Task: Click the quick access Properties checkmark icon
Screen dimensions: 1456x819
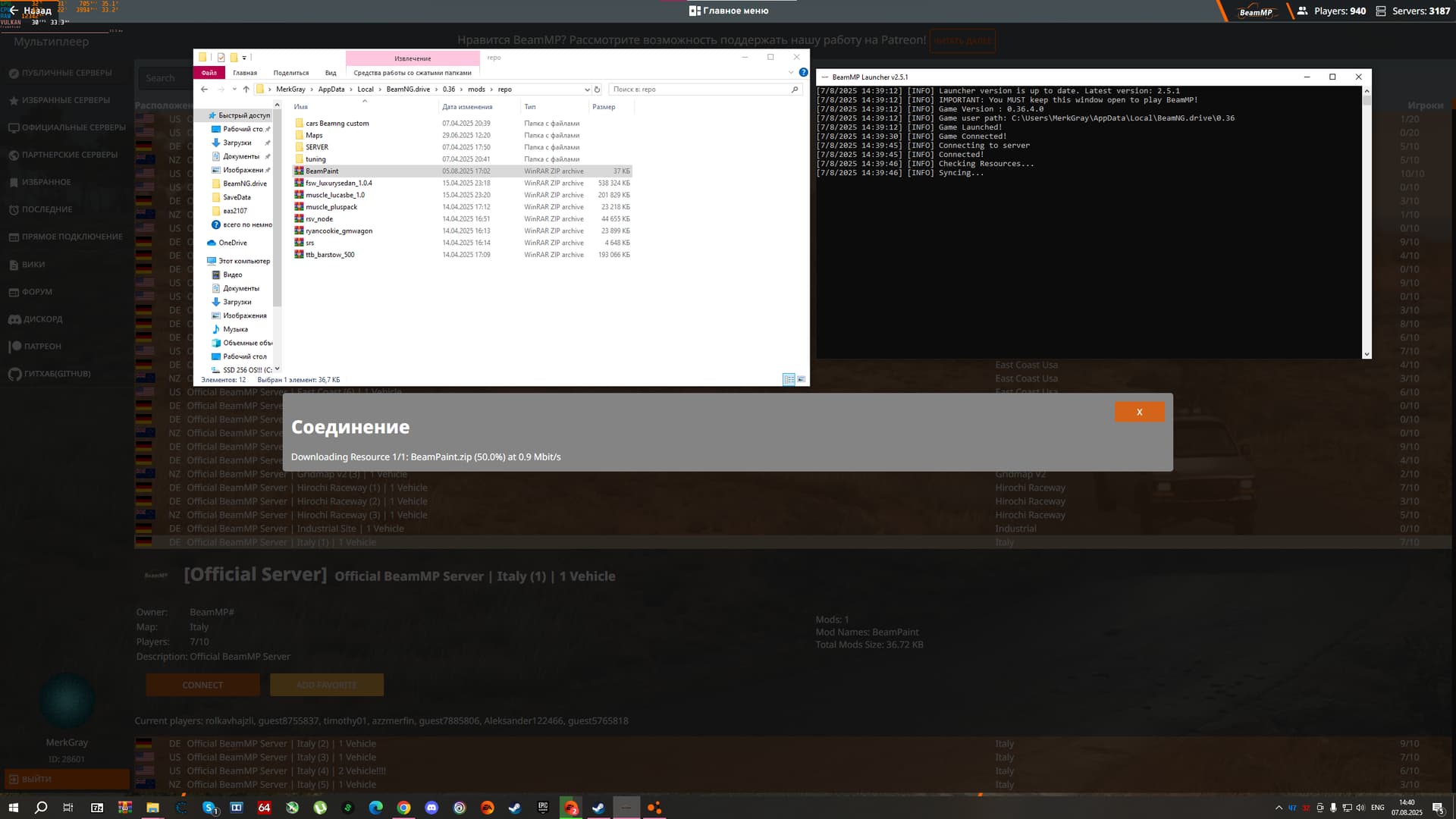Action: click(221, 58)
